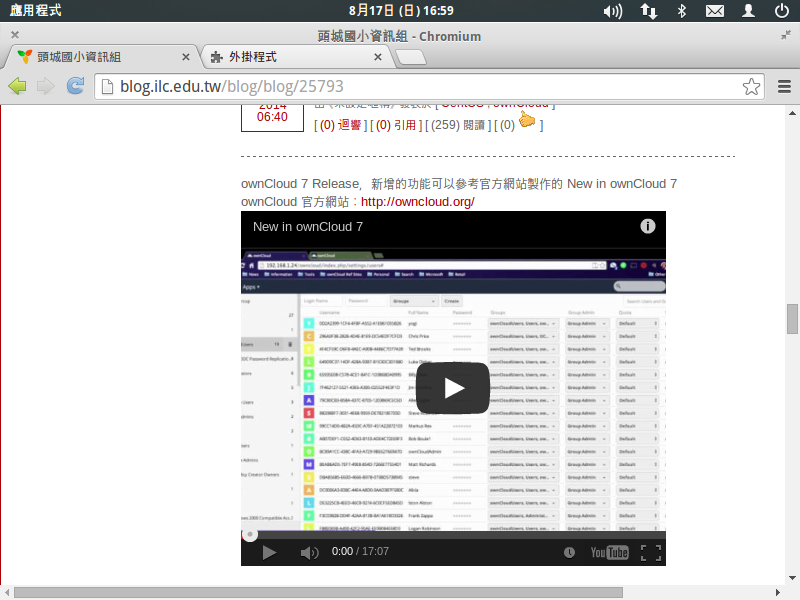
Task: Start the video with the large play button
Action: coord(453,388)
